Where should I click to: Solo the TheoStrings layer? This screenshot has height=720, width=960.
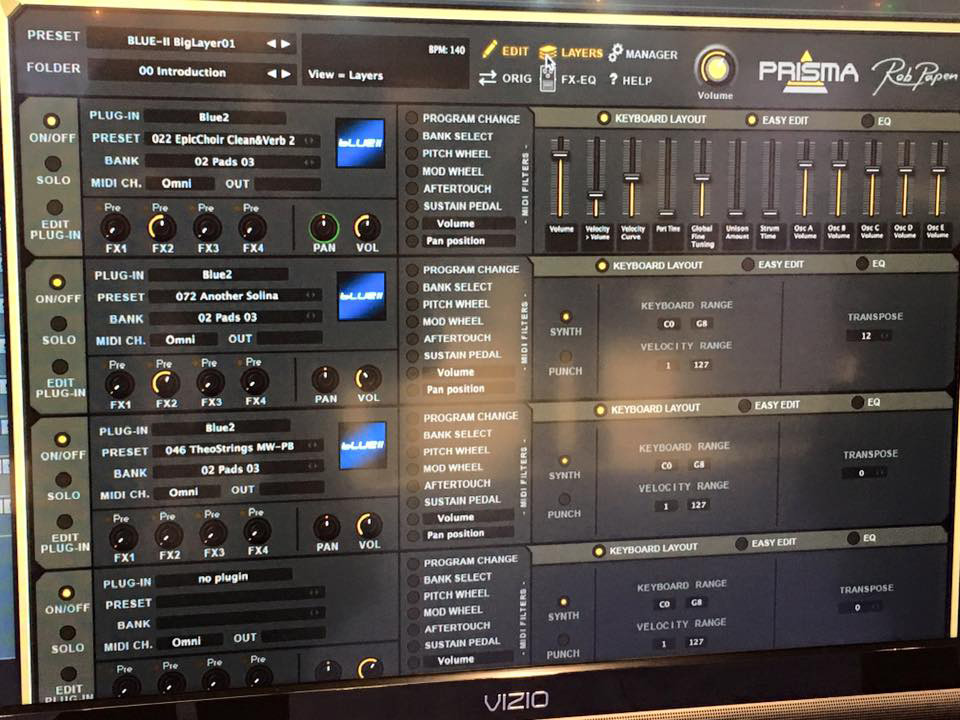(x=63, y=479)
